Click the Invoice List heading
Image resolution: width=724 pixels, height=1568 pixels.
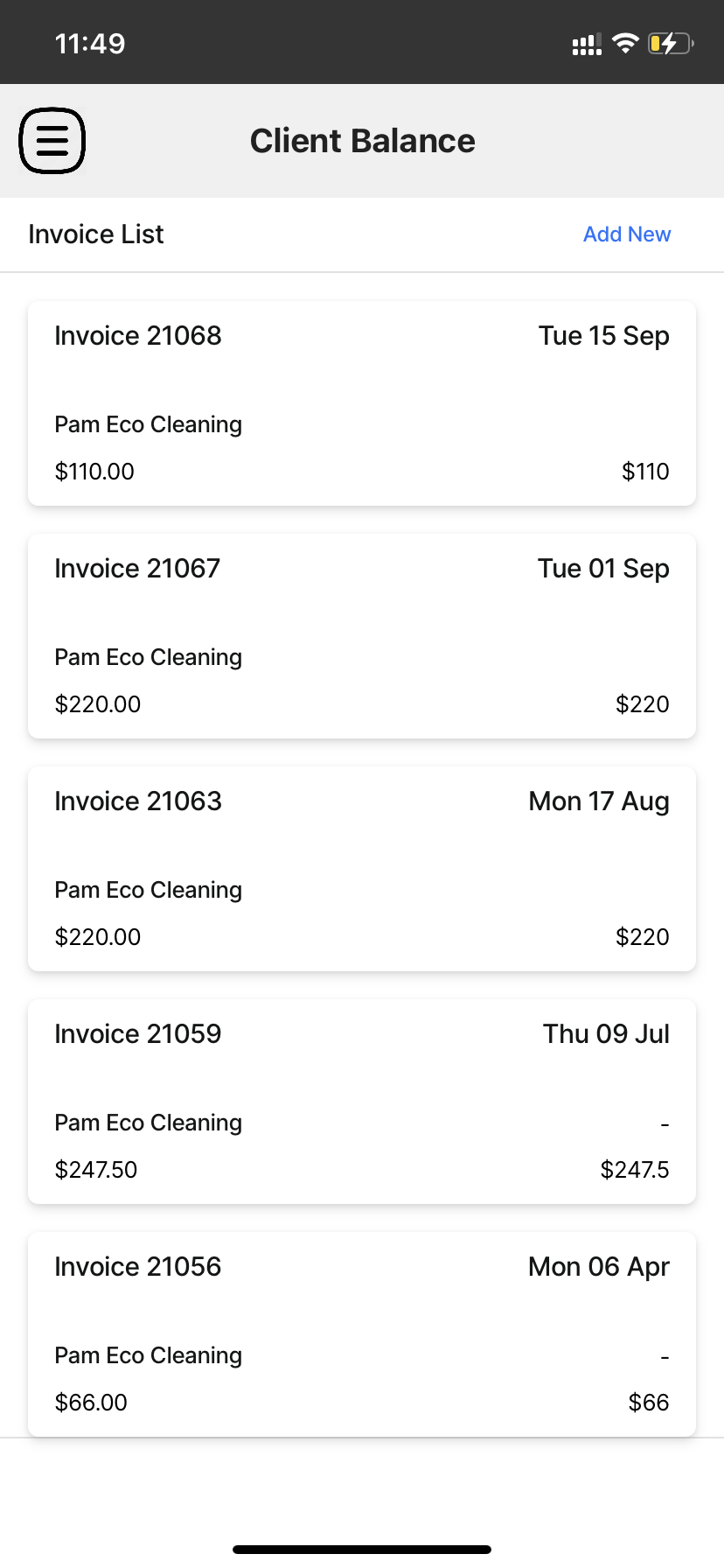(x=96, y=234)
